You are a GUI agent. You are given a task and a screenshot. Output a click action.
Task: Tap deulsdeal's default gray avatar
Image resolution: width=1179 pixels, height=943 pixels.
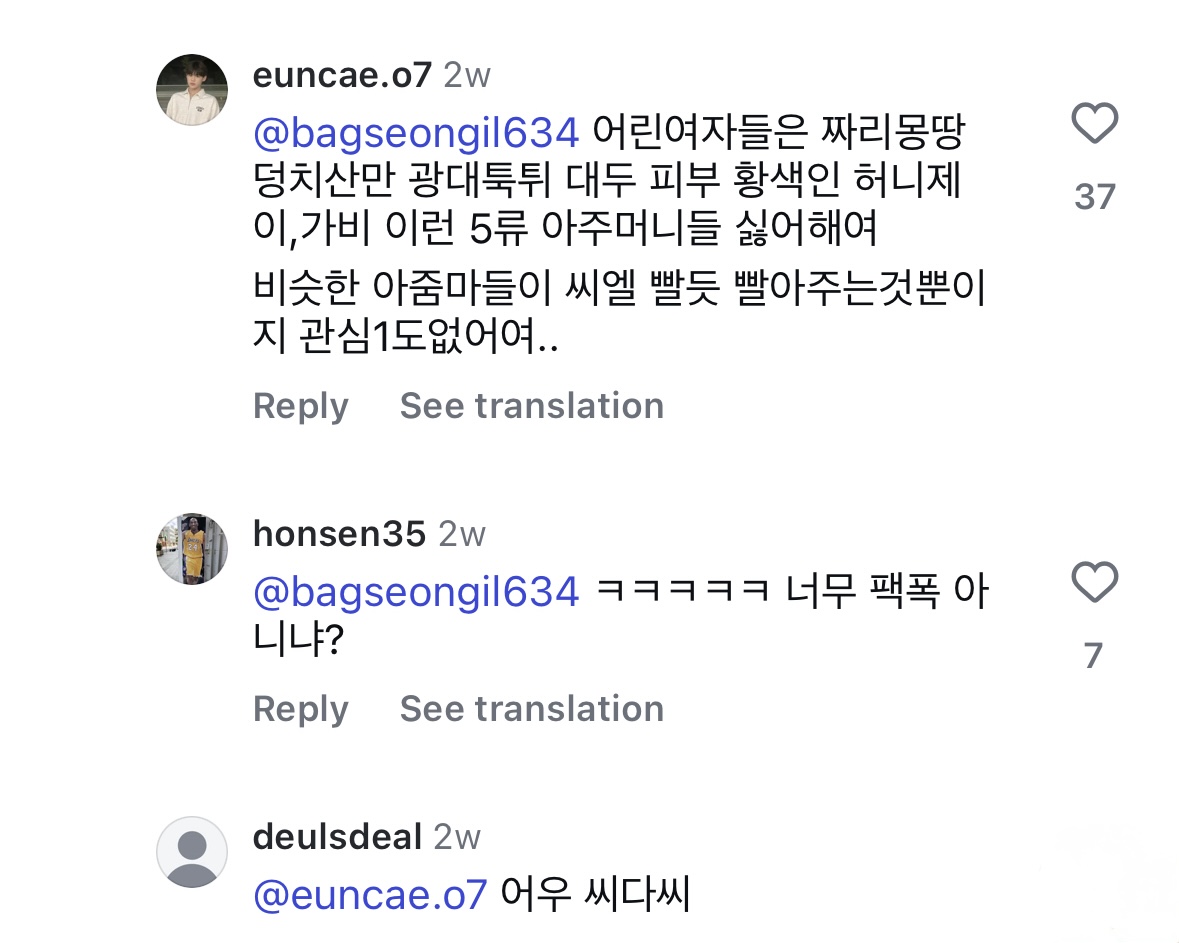click(x=193, y=852)
